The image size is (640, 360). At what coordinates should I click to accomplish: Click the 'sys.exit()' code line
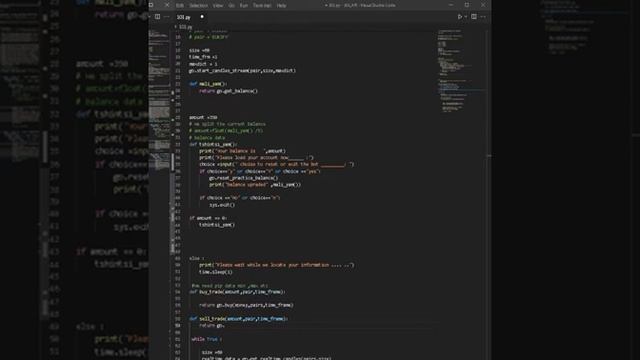click(222, 205)
